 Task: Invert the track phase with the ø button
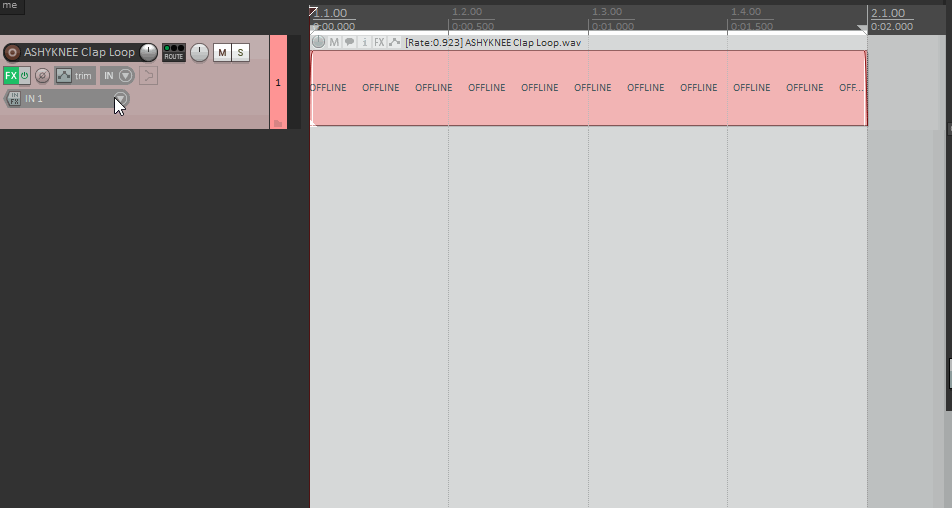pyautogui.click(x=42, y=76)
